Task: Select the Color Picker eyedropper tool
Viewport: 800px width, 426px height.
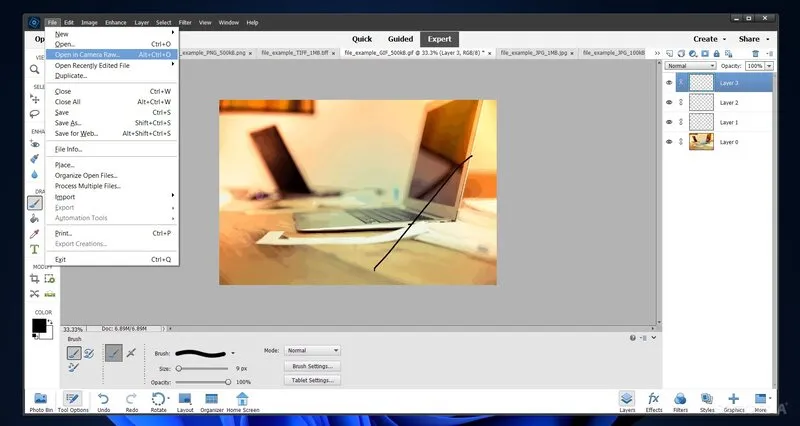Action: tap(35, 234)
